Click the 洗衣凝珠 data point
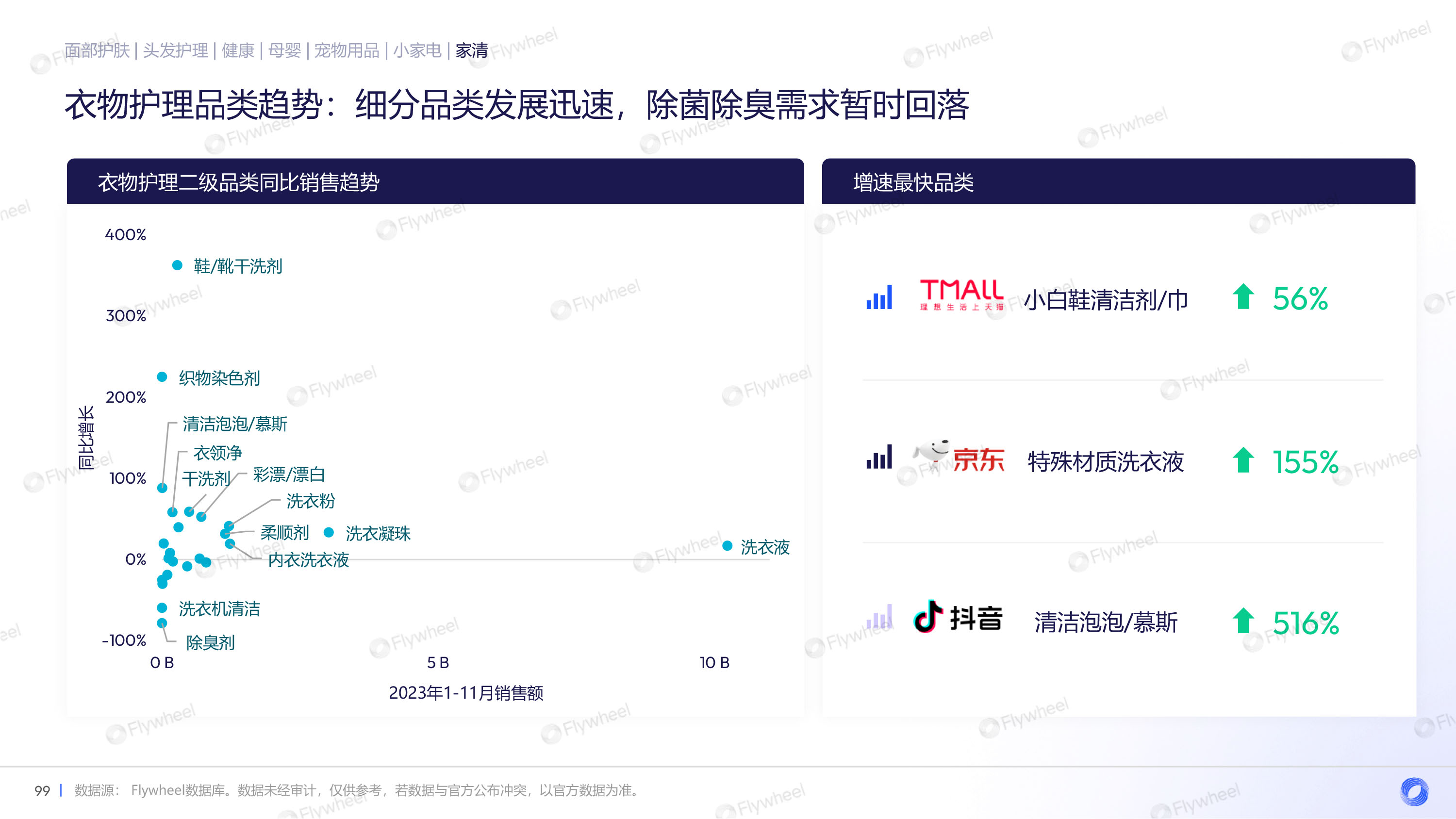 pyautogui.click(x=329, y=532)
